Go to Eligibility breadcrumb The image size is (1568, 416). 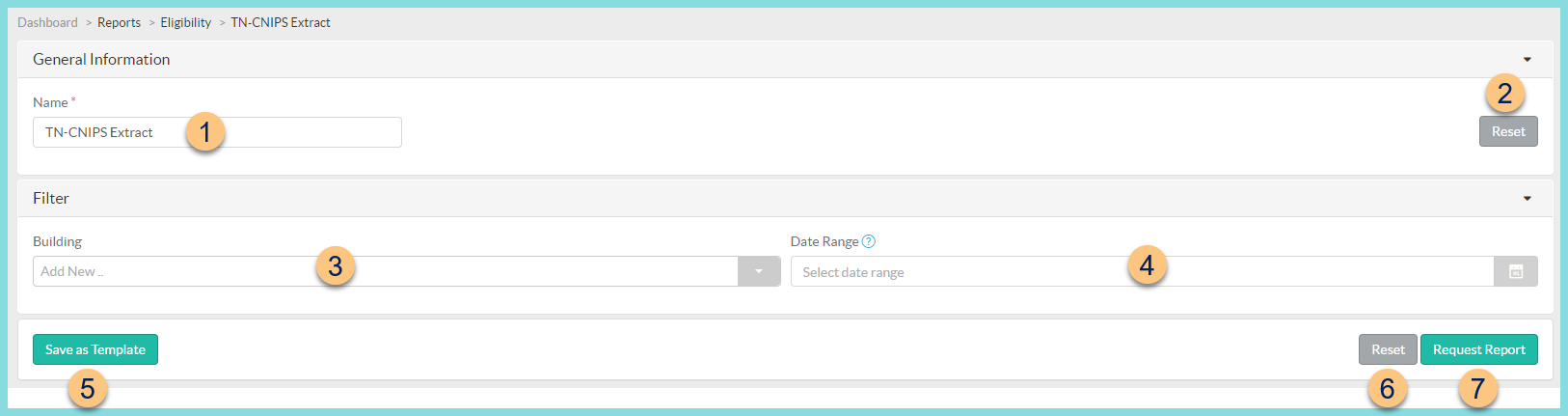point(185,22)
